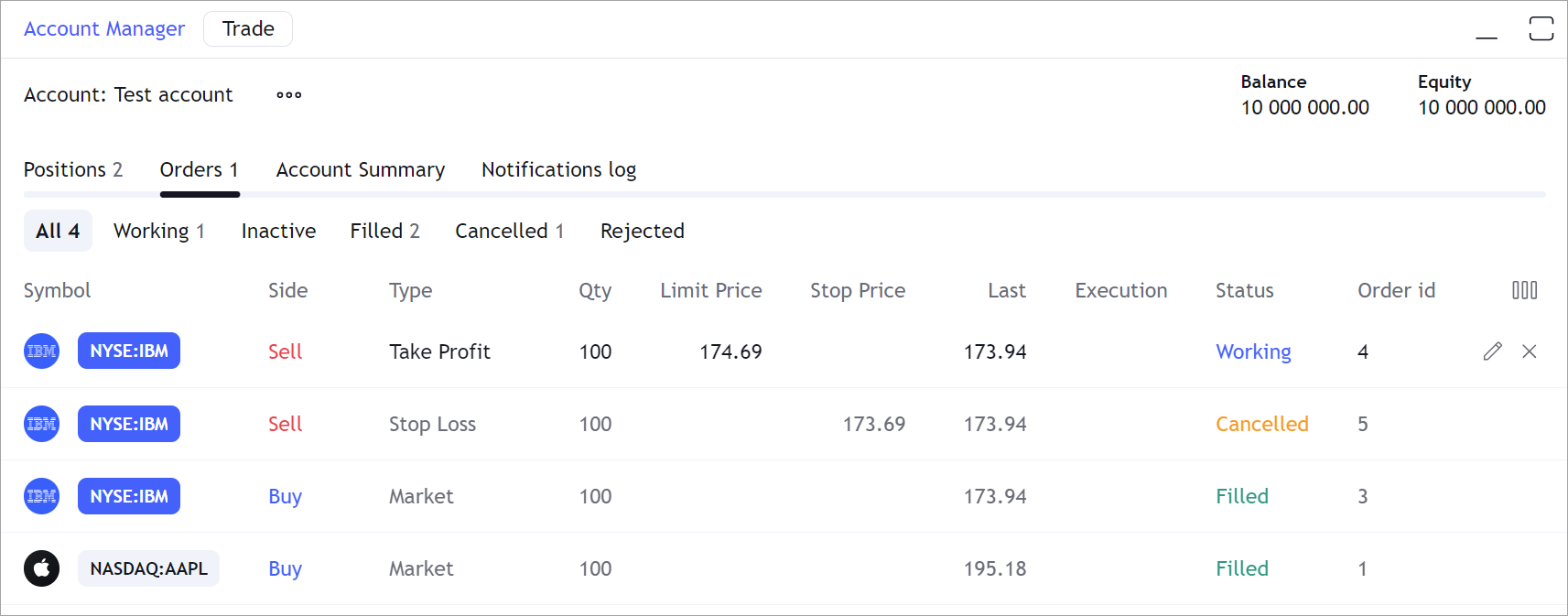This screenshot has width=1568, height=616.
Task: Click the Apple logo icon beside NASDAQ:AAPL
Action: click(41, 568)
